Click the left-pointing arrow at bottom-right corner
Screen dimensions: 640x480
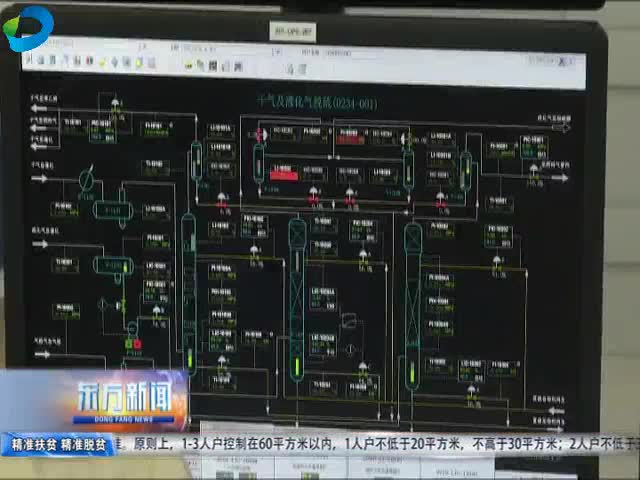[556, 411]
